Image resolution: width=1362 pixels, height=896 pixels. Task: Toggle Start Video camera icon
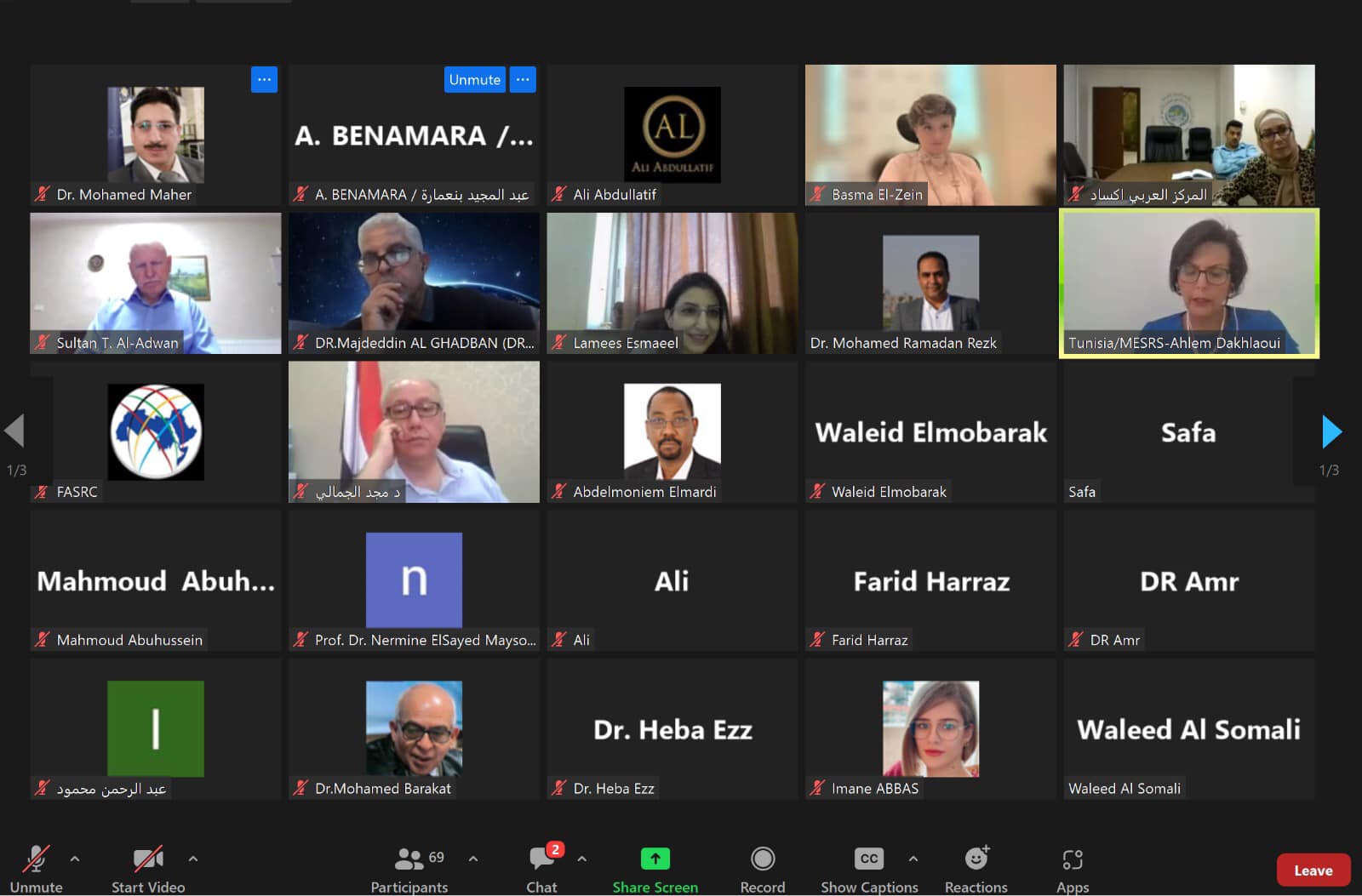click(x=148, y=859)
